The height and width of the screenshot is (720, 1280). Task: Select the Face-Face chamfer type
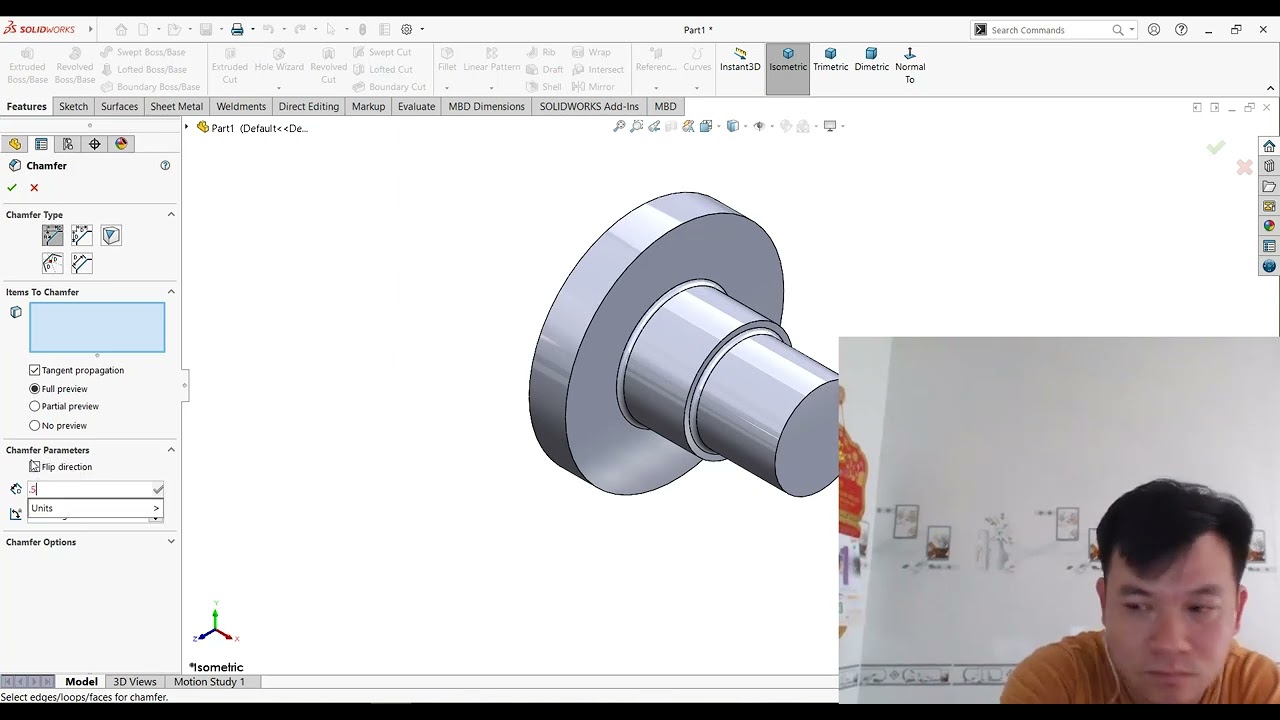(82, 264)
